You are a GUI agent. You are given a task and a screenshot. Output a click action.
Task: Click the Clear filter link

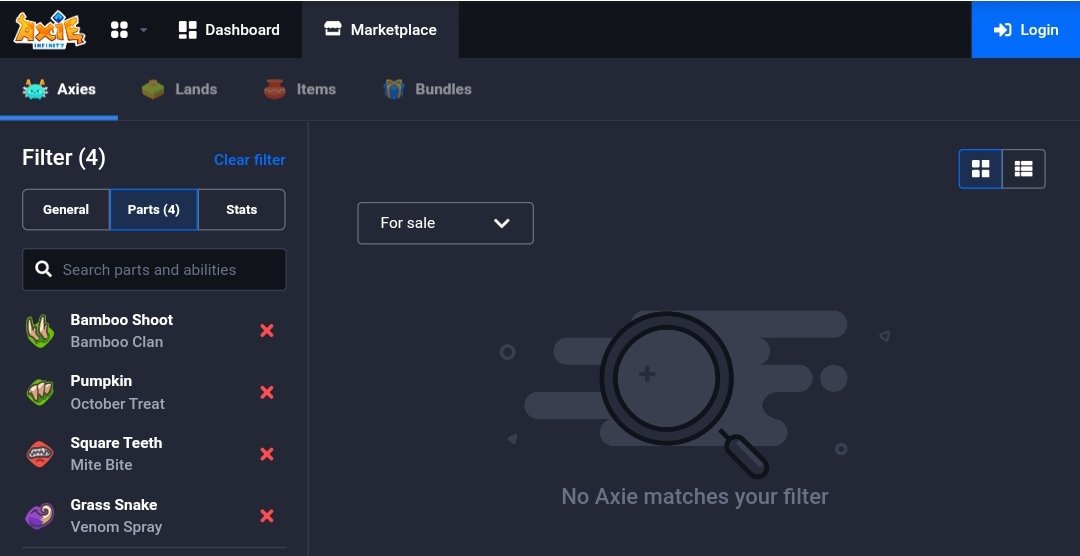coord(249,160)
